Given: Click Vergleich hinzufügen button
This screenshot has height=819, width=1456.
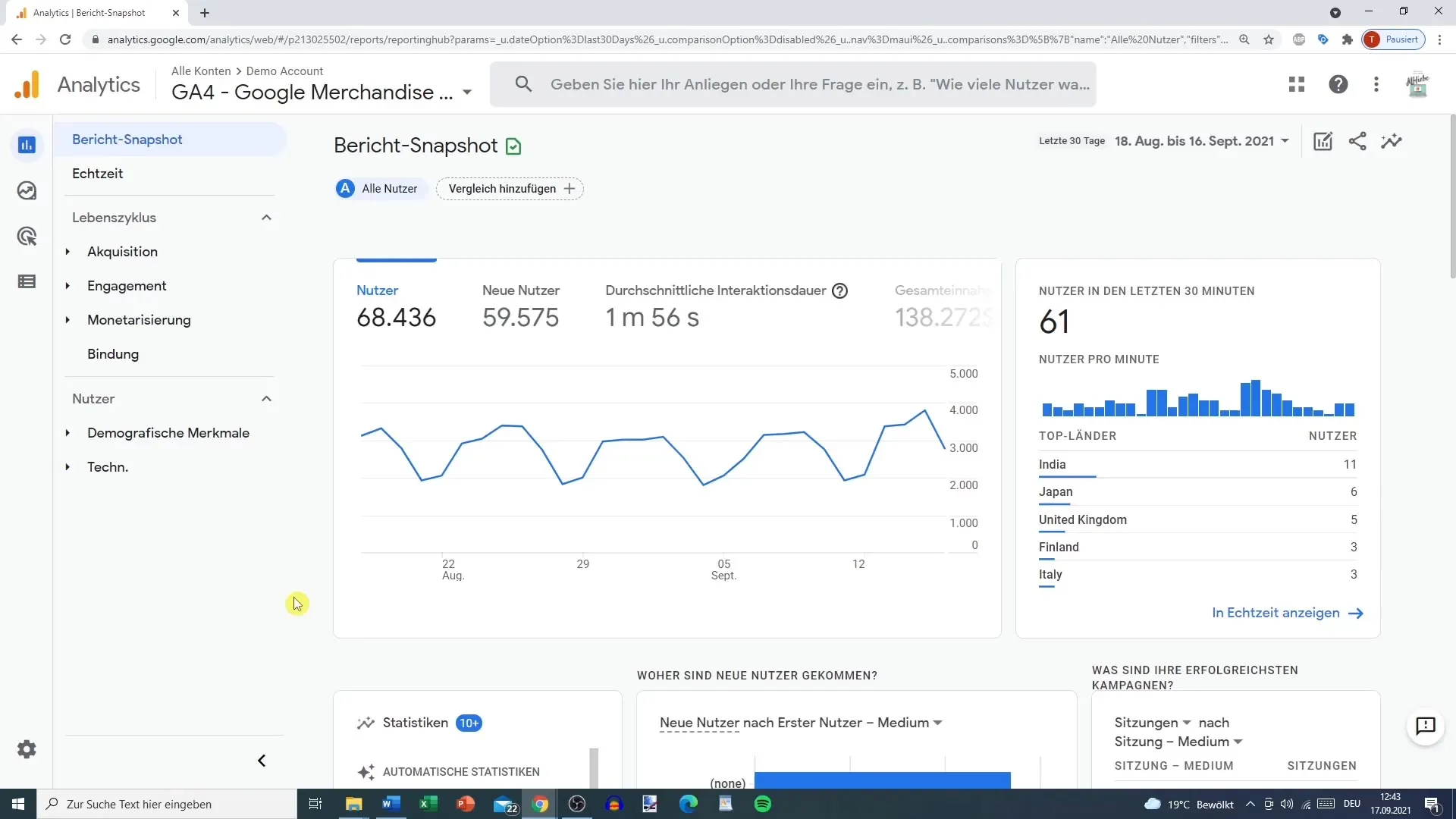Looking at the screenshot, I should click(x=510, y=189).
